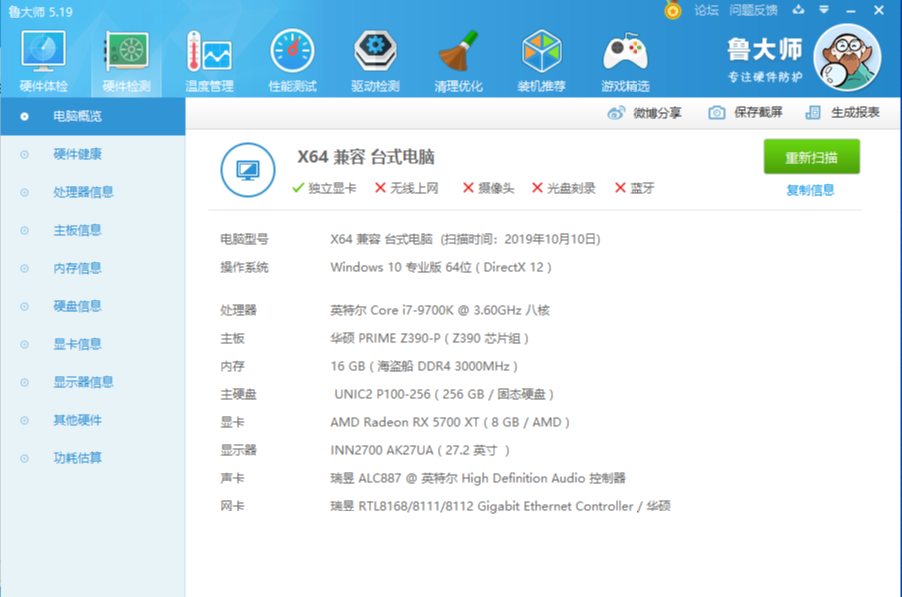Click 复制信息 to copy system info
Screen dimensions: 902x597
coord(812,189)
